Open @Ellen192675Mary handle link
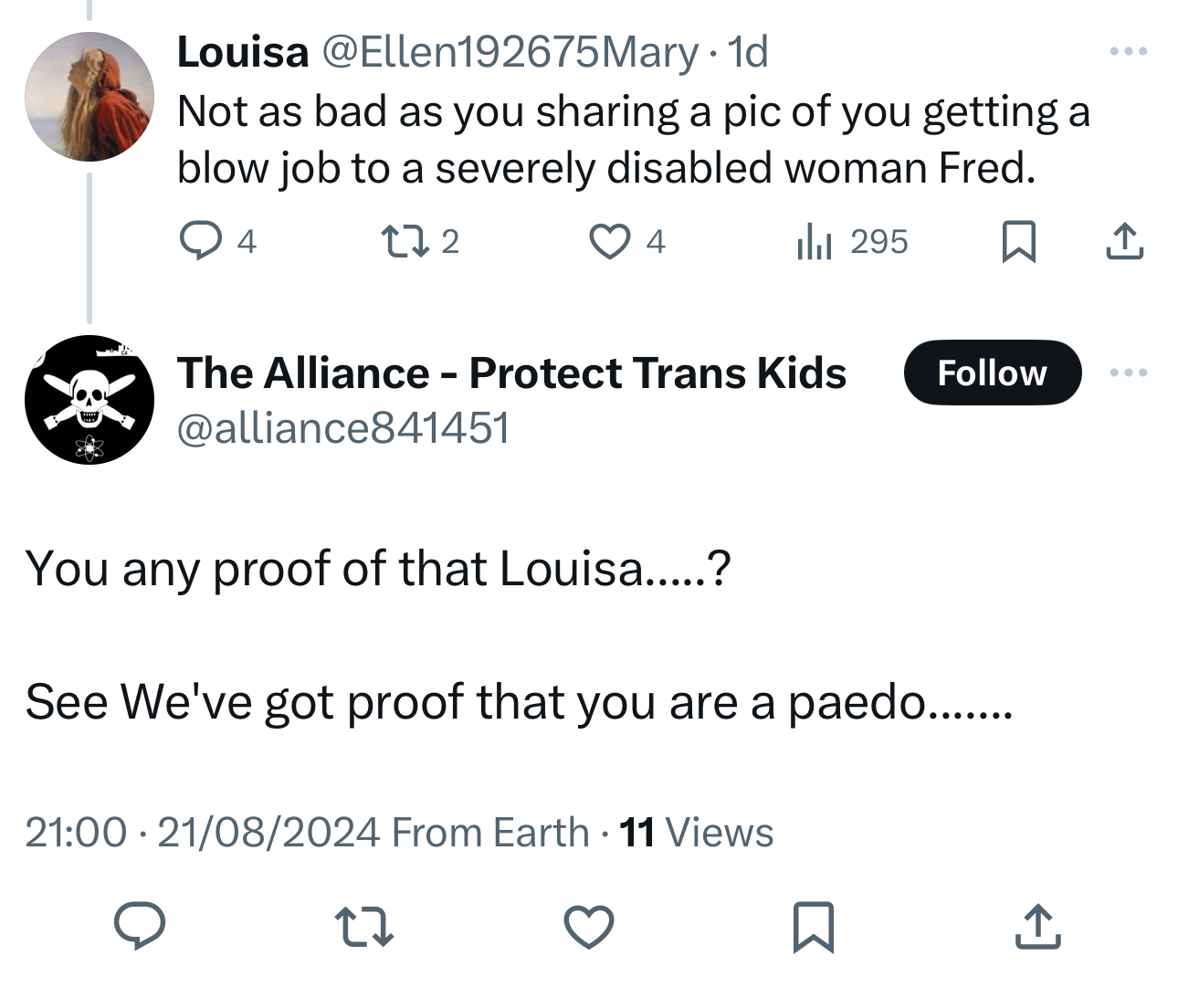 coord(510,52)
